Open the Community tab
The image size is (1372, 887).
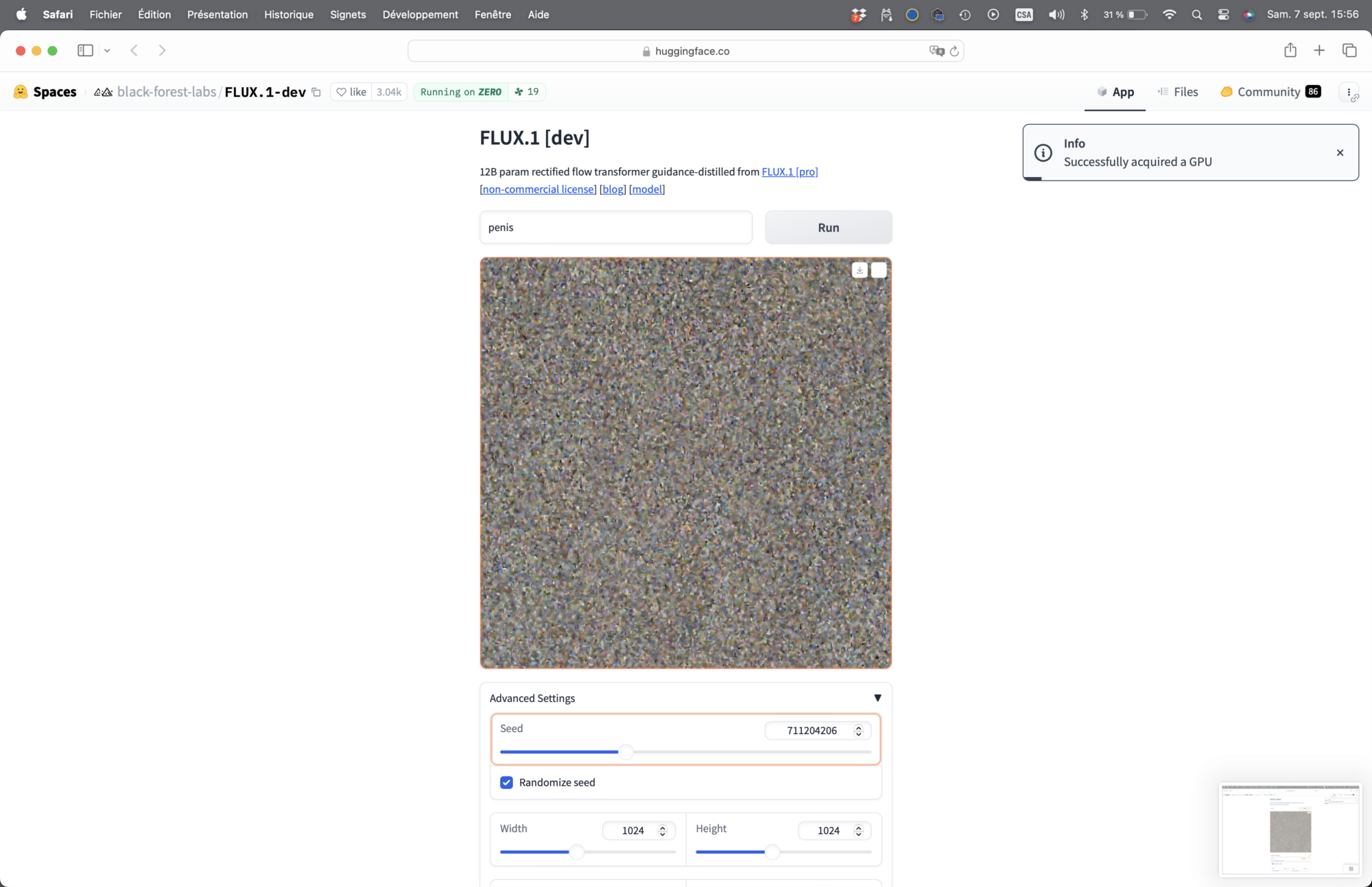pos(1269,92)
